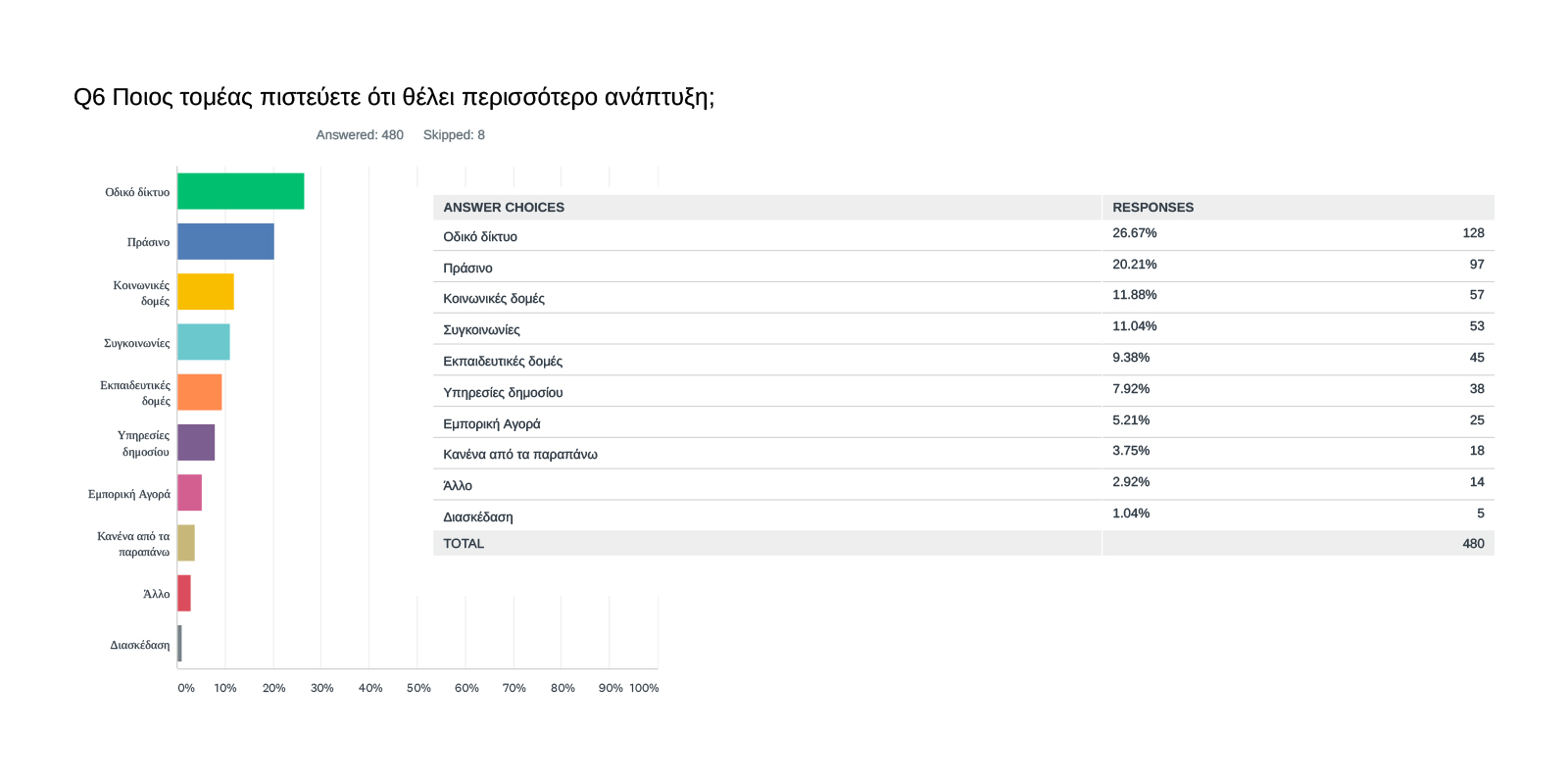
Task: Select the orange Εκπαιδευτικές δομές bar
Action: [x=200, y=392]
